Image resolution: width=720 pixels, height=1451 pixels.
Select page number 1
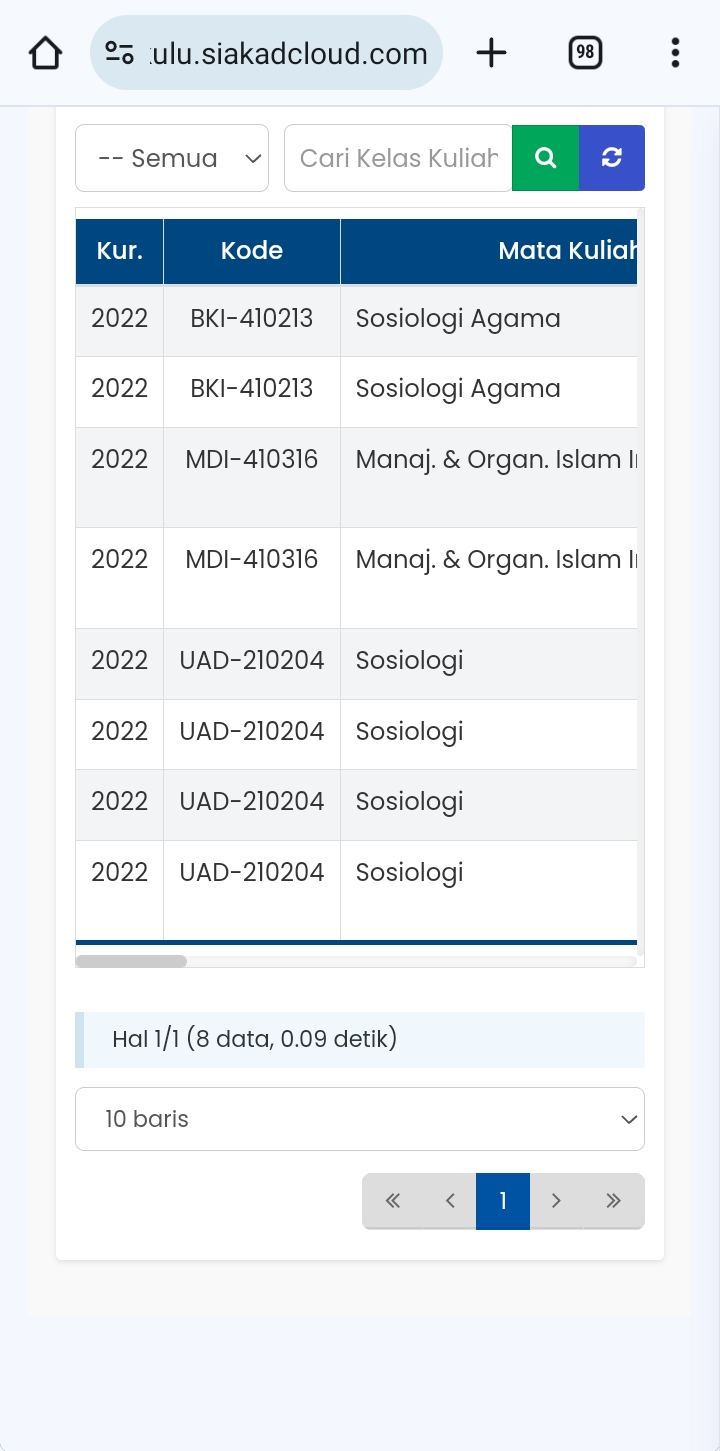pyautogui.click(x=503, y=1201)
